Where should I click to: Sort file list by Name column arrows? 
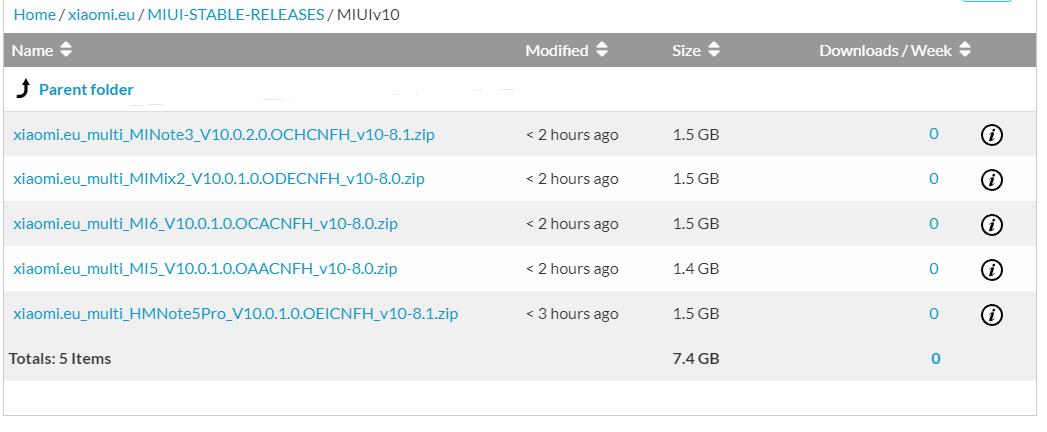coord(66,50)
